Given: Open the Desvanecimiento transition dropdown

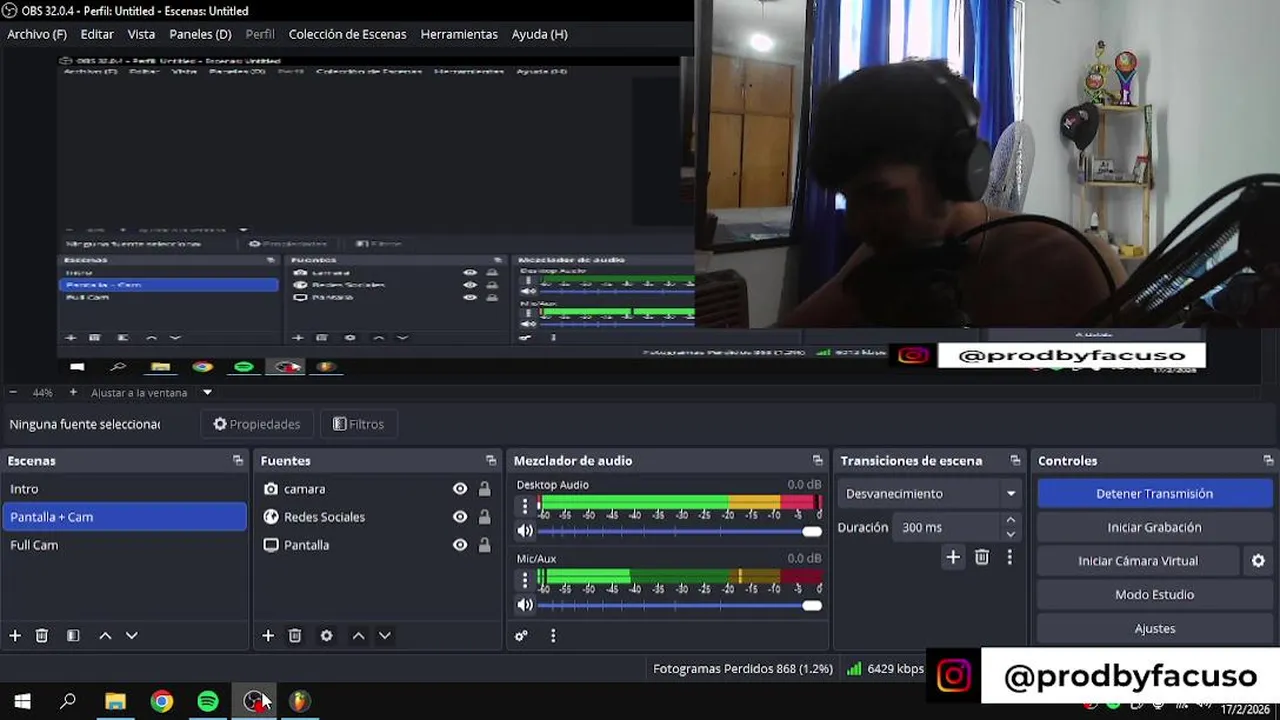Looking at the screenshot, I should coord(930,493).
